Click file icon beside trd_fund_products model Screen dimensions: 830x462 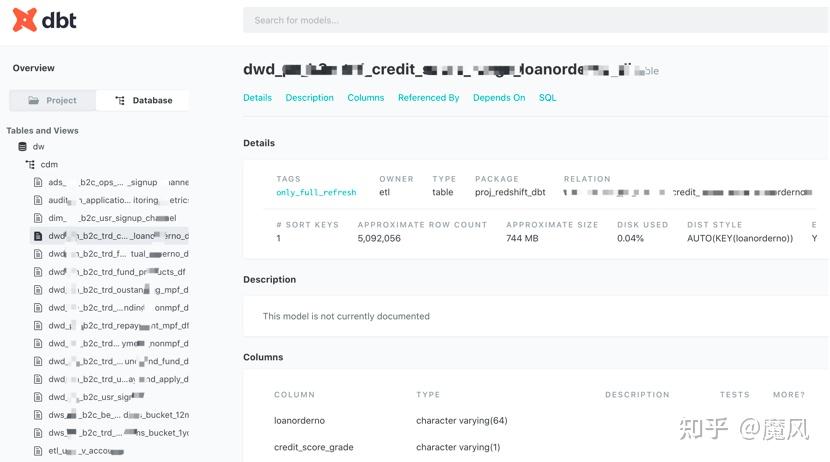tap(39, 272)
